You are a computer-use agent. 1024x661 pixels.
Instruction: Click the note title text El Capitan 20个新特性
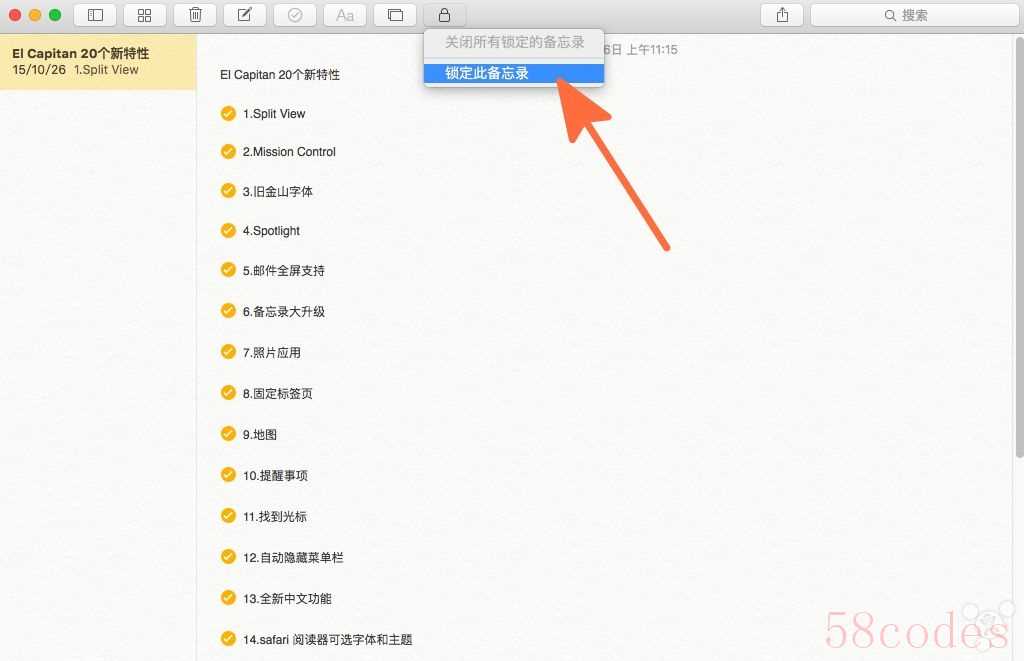[280, 75]
